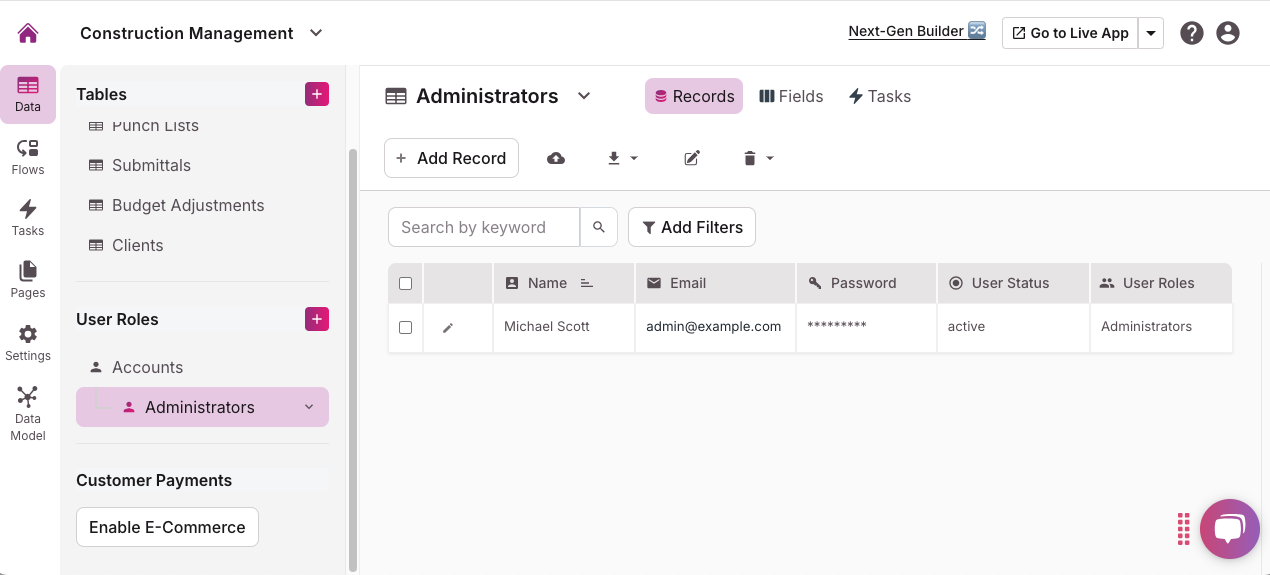
Task: Click the Enable E-Commerce button
Action: 167,527
